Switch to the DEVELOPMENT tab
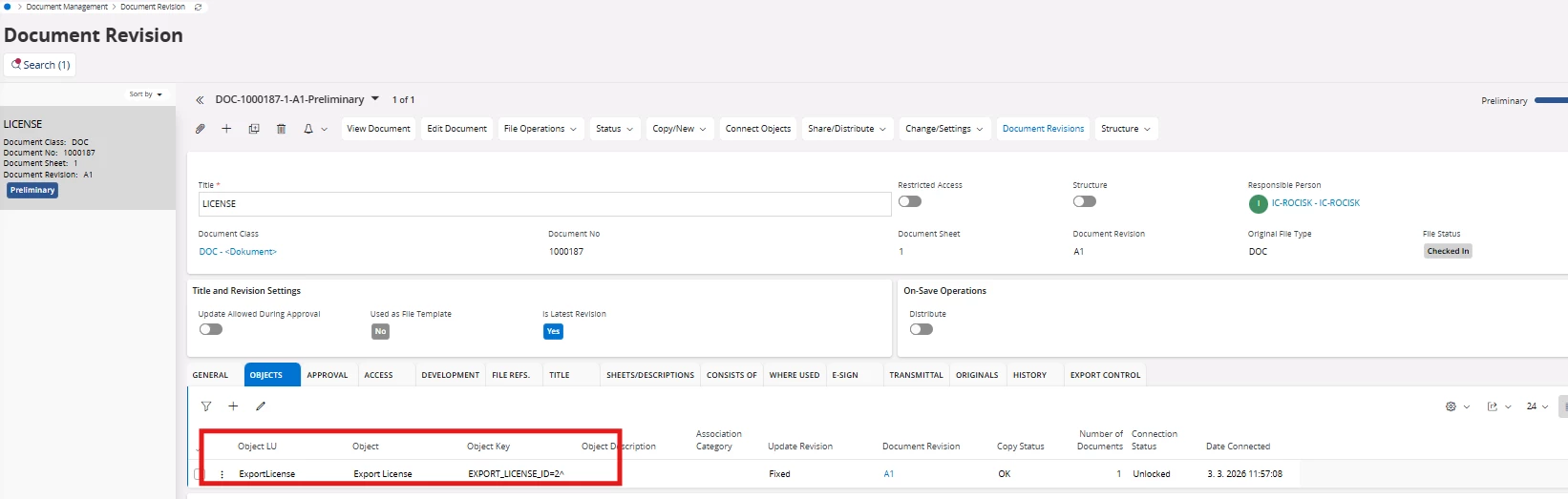 coord(451,375)
